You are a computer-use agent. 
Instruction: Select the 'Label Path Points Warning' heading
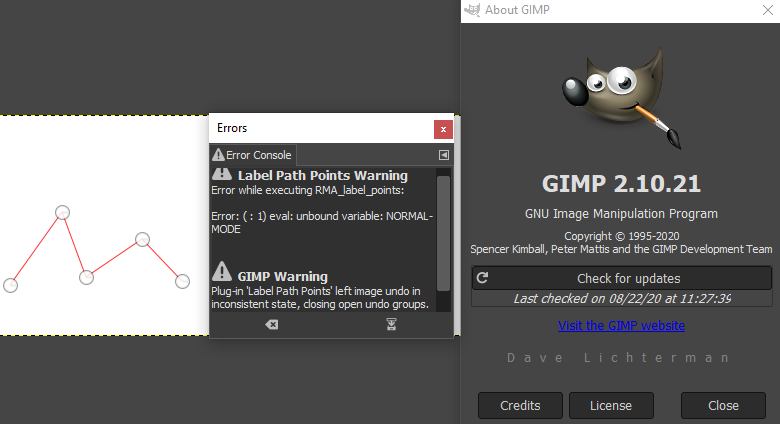coord(322,175)
